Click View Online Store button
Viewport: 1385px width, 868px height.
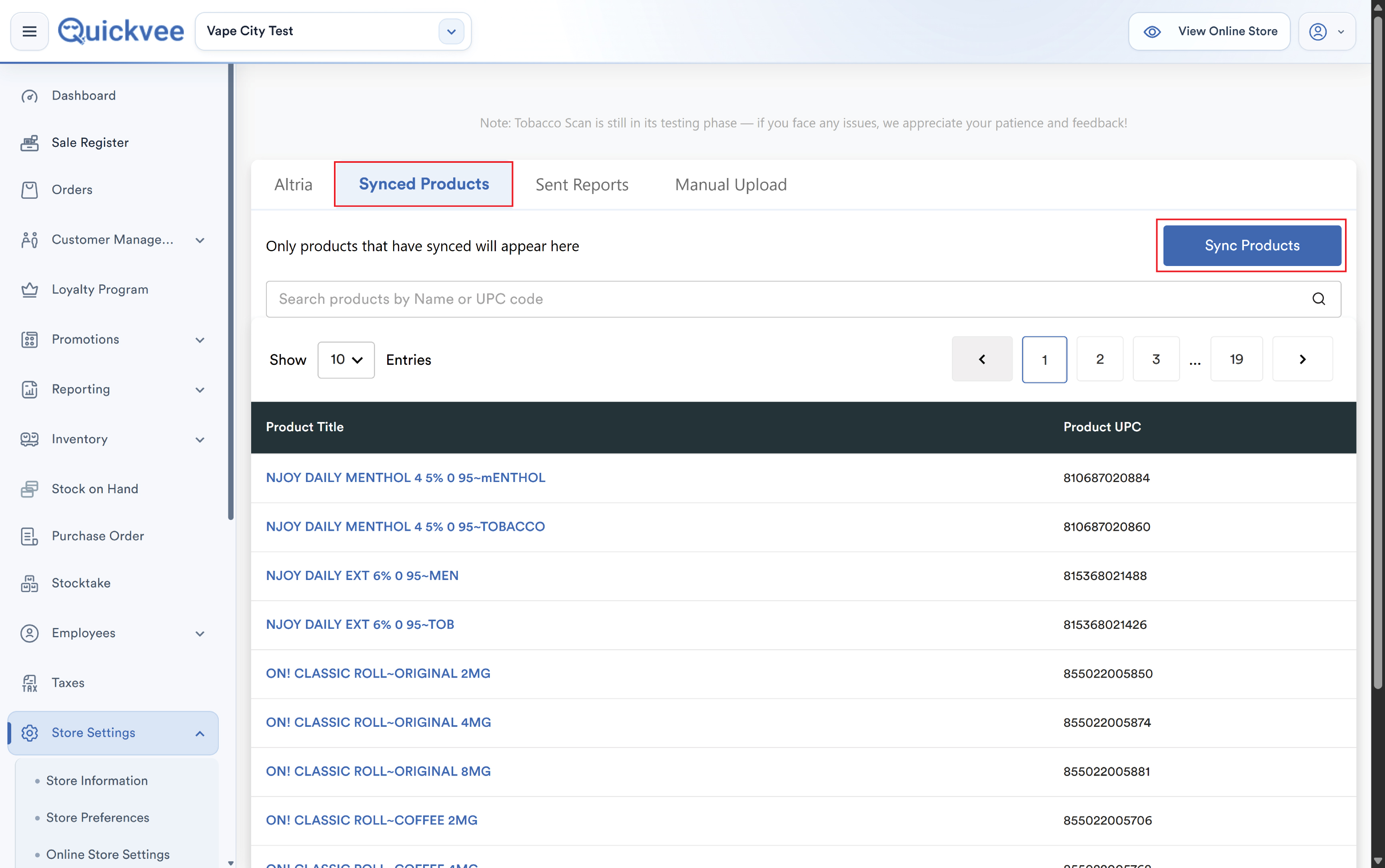point(1209,32)
